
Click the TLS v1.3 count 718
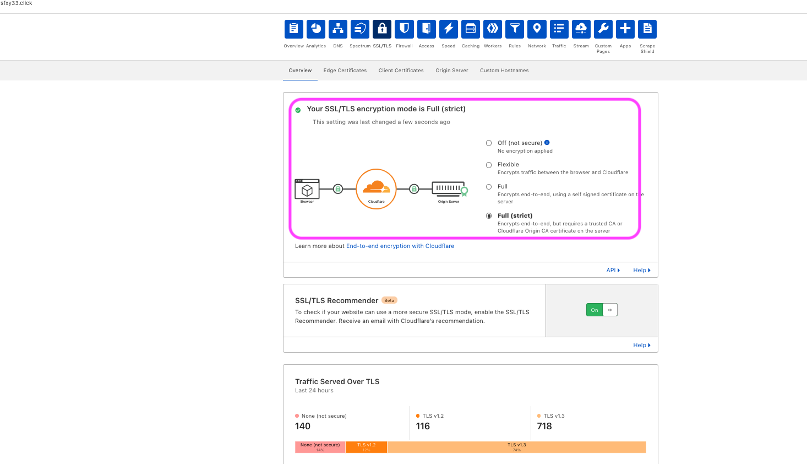point(544,426)
